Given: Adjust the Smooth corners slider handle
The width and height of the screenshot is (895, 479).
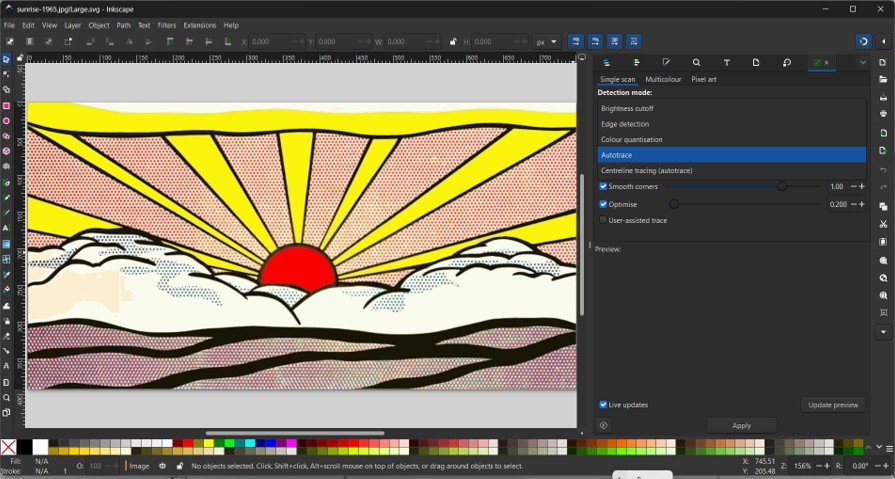Looking at the screenshot, I should coord(781,186).
